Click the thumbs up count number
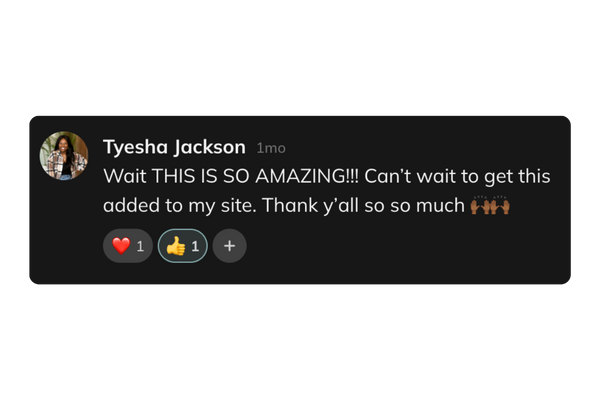Image resolution: width=600 pixels, height=400 pixels. 195,246
